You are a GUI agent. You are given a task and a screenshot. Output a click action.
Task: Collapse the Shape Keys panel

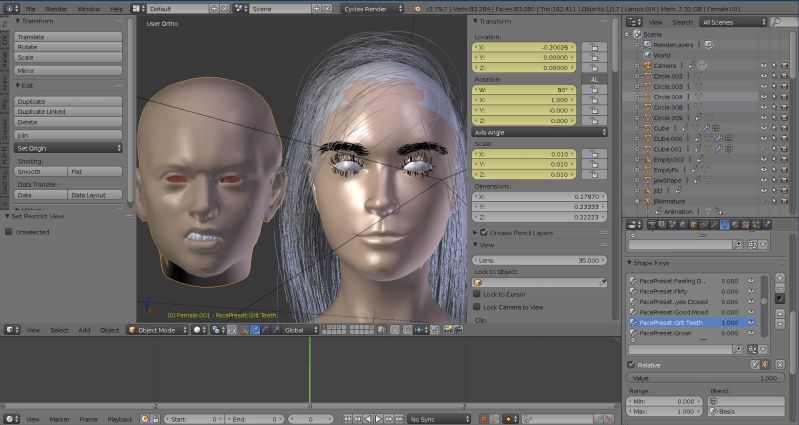point(630,262)
